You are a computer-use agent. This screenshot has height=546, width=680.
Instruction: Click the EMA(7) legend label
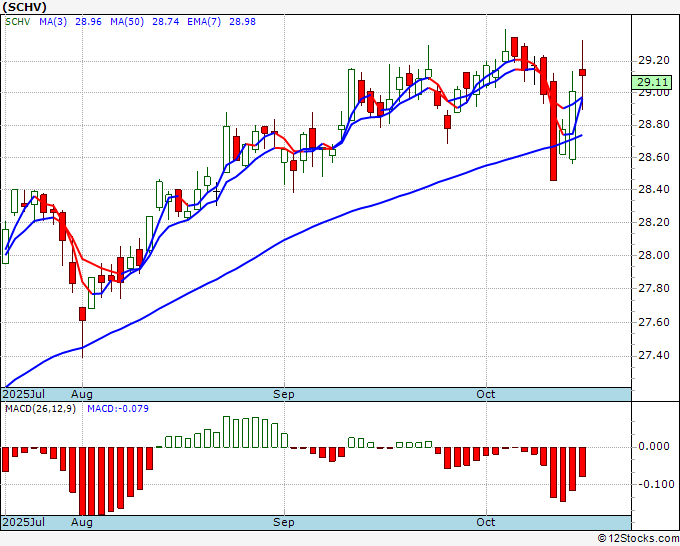tap(204, 22)
